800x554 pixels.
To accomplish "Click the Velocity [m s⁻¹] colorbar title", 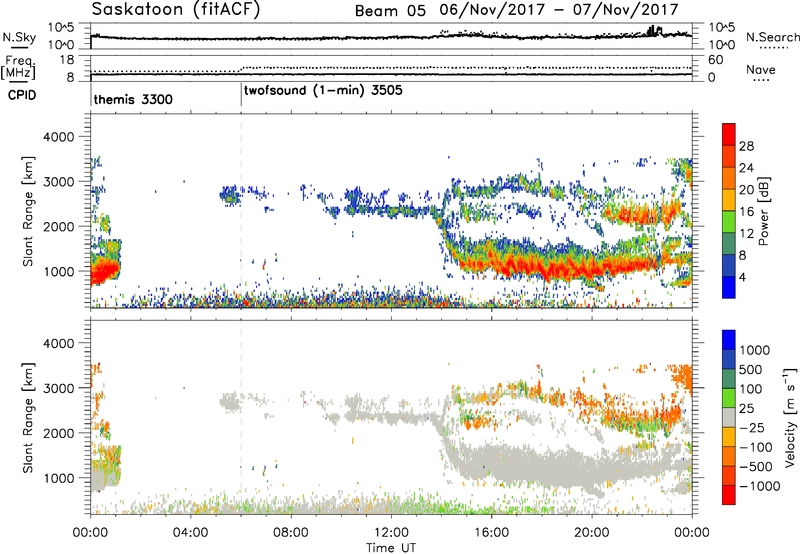I will [x=790, y=417].
